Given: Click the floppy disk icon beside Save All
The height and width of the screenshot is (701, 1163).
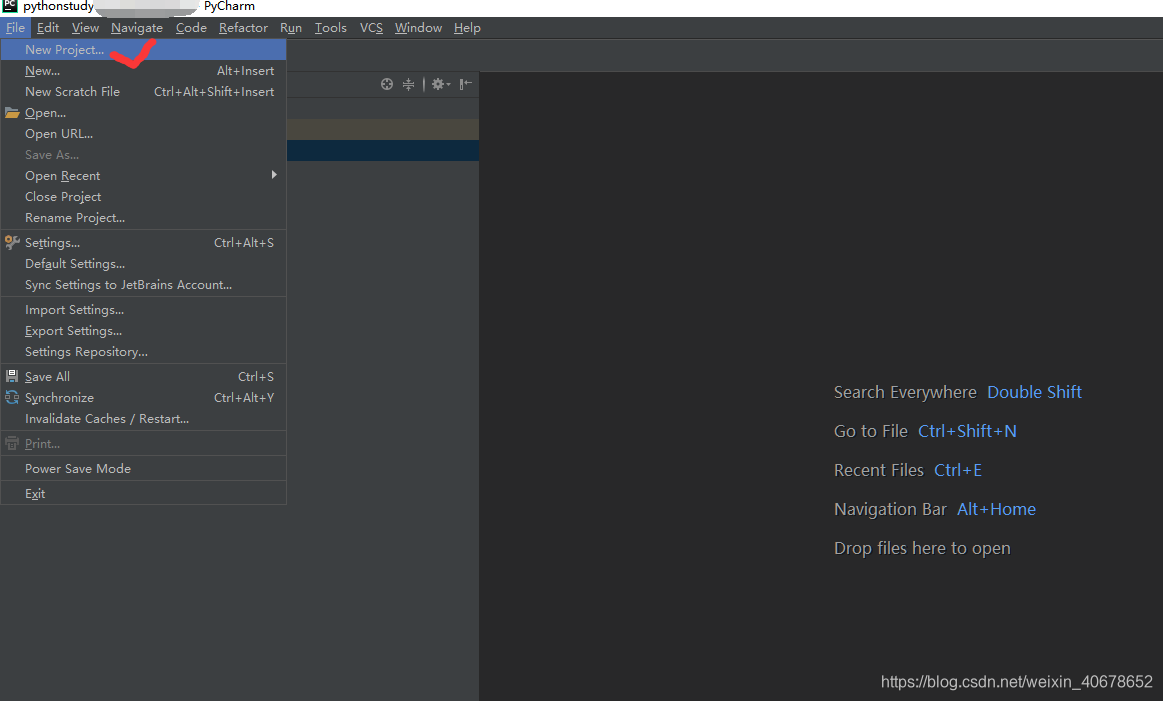Looking at the screenshot, I should (12, 376).
